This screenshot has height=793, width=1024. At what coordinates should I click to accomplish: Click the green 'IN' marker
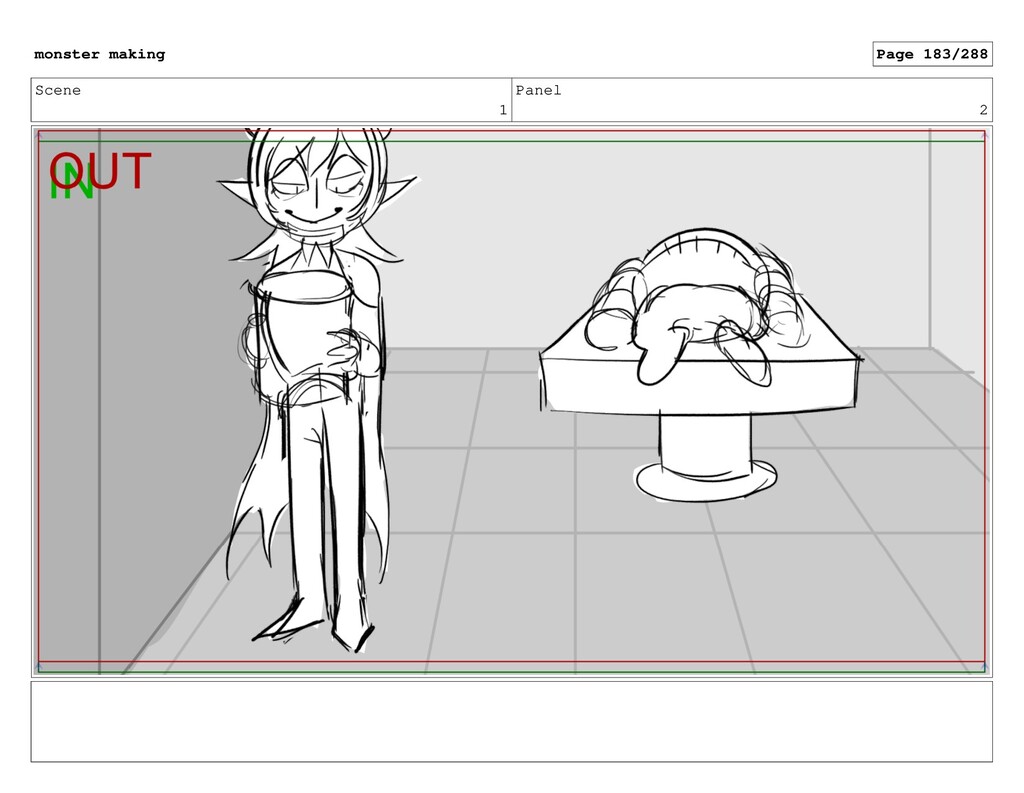[71, 182]
